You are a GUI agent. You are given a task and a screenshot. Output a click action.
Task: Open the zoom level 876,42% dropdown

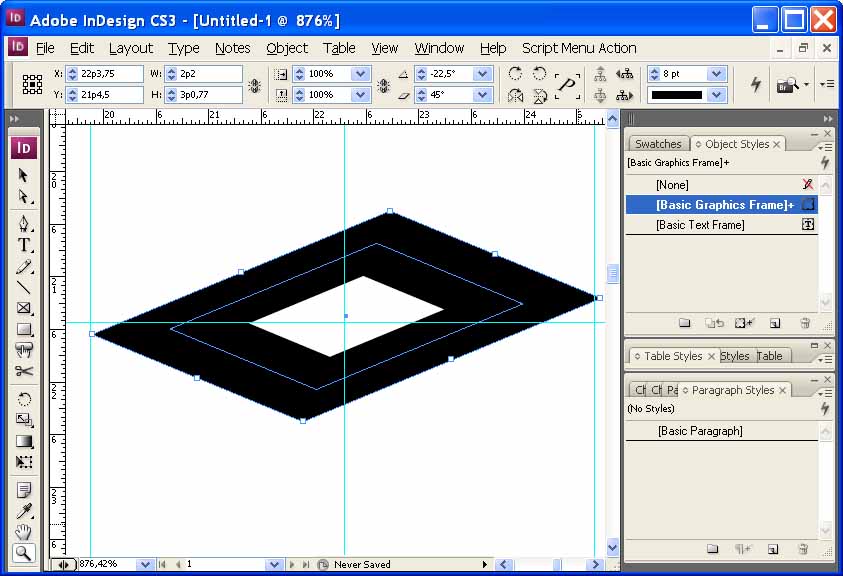(145, 564)
